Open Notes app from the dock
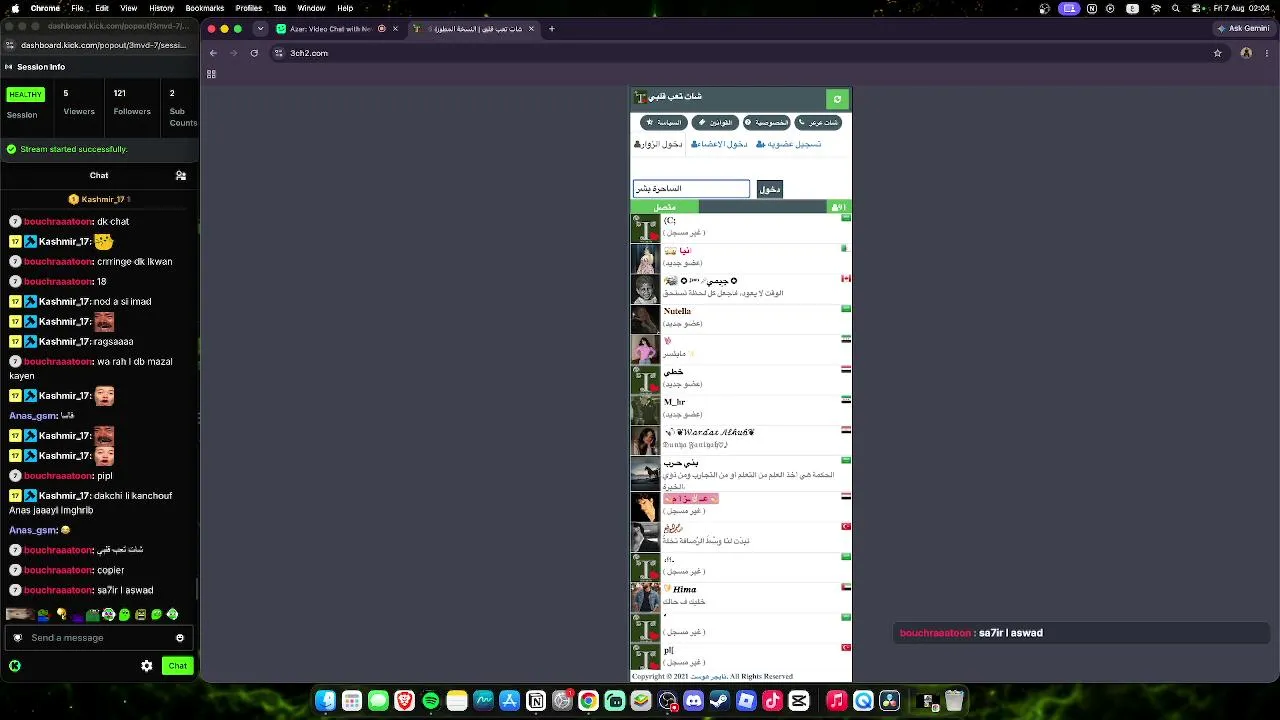 point(457,701)
